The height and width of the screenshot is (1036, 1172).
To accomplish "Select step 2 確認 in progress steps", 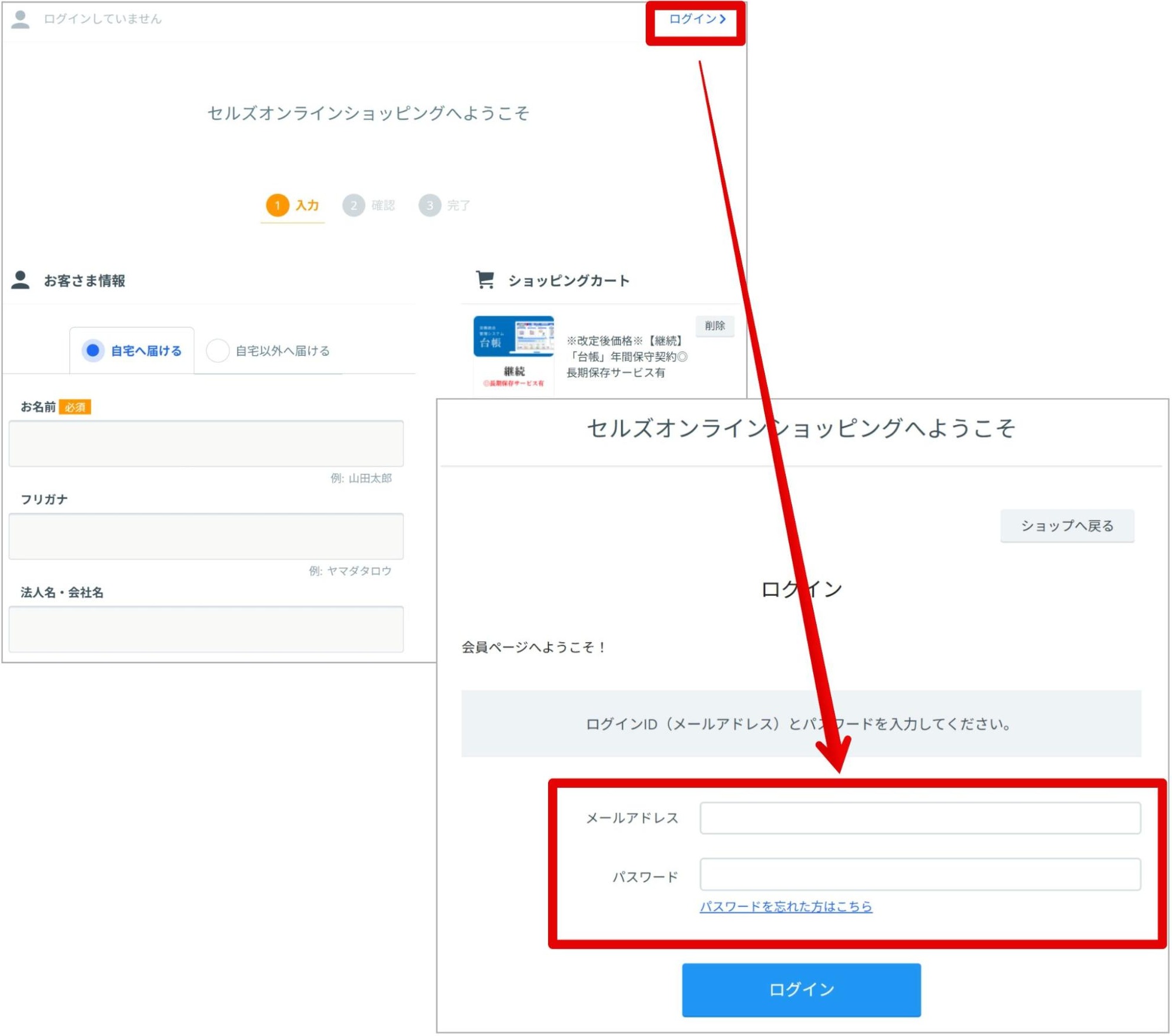I will tap(369, 205).
